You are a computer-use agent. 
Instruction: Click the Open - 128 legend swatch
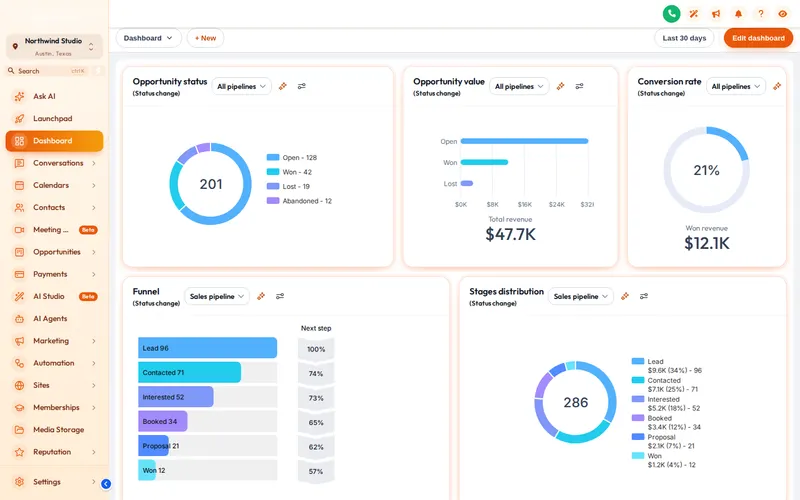pos(273,157)
